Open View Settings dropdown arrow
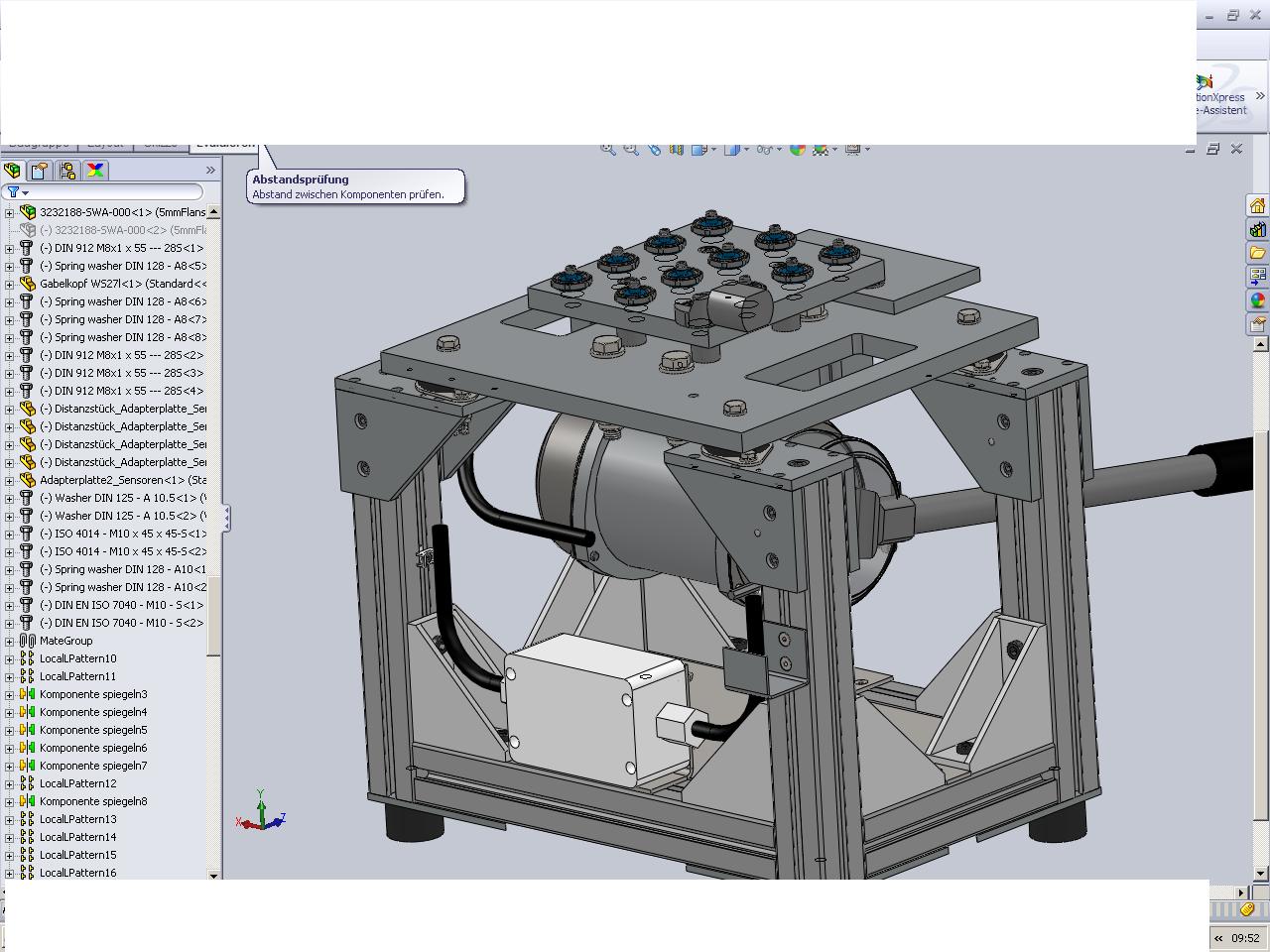Image resolution: width=1270 pixels, height=952 pixels. [866, 150]
